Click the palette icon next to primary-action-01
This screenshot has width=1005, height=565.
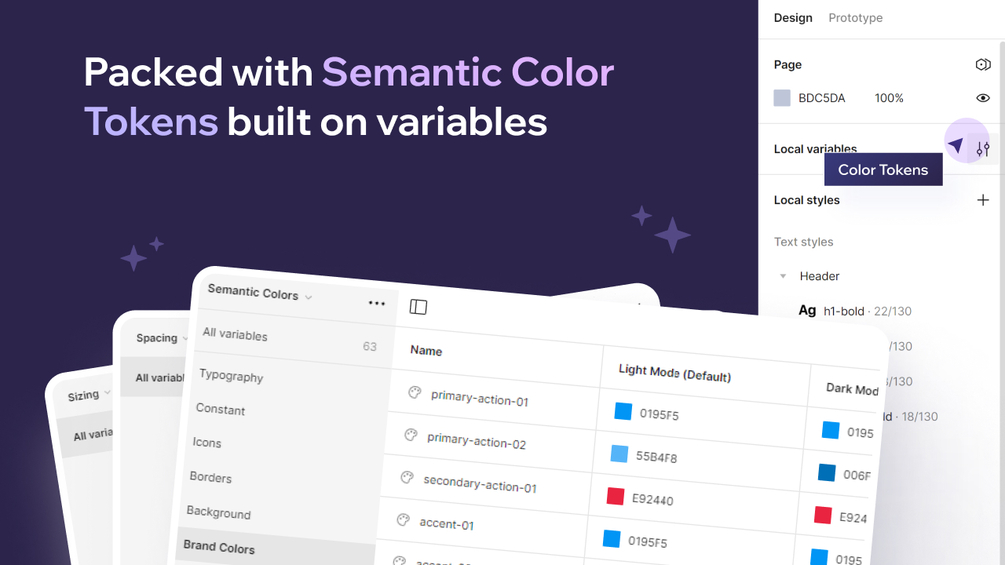[x=414, y=393]
